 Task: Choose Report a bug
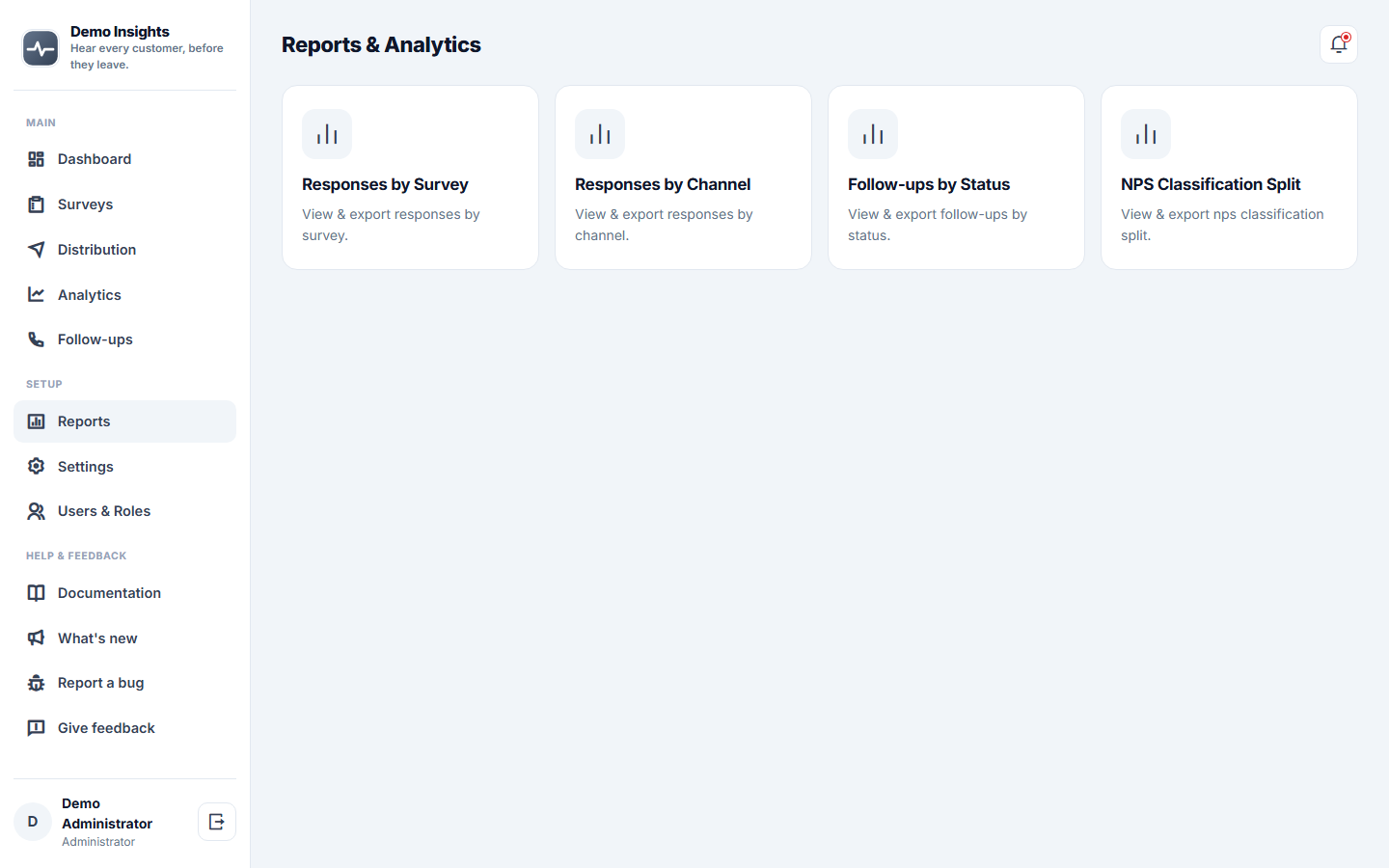(124, 683)
